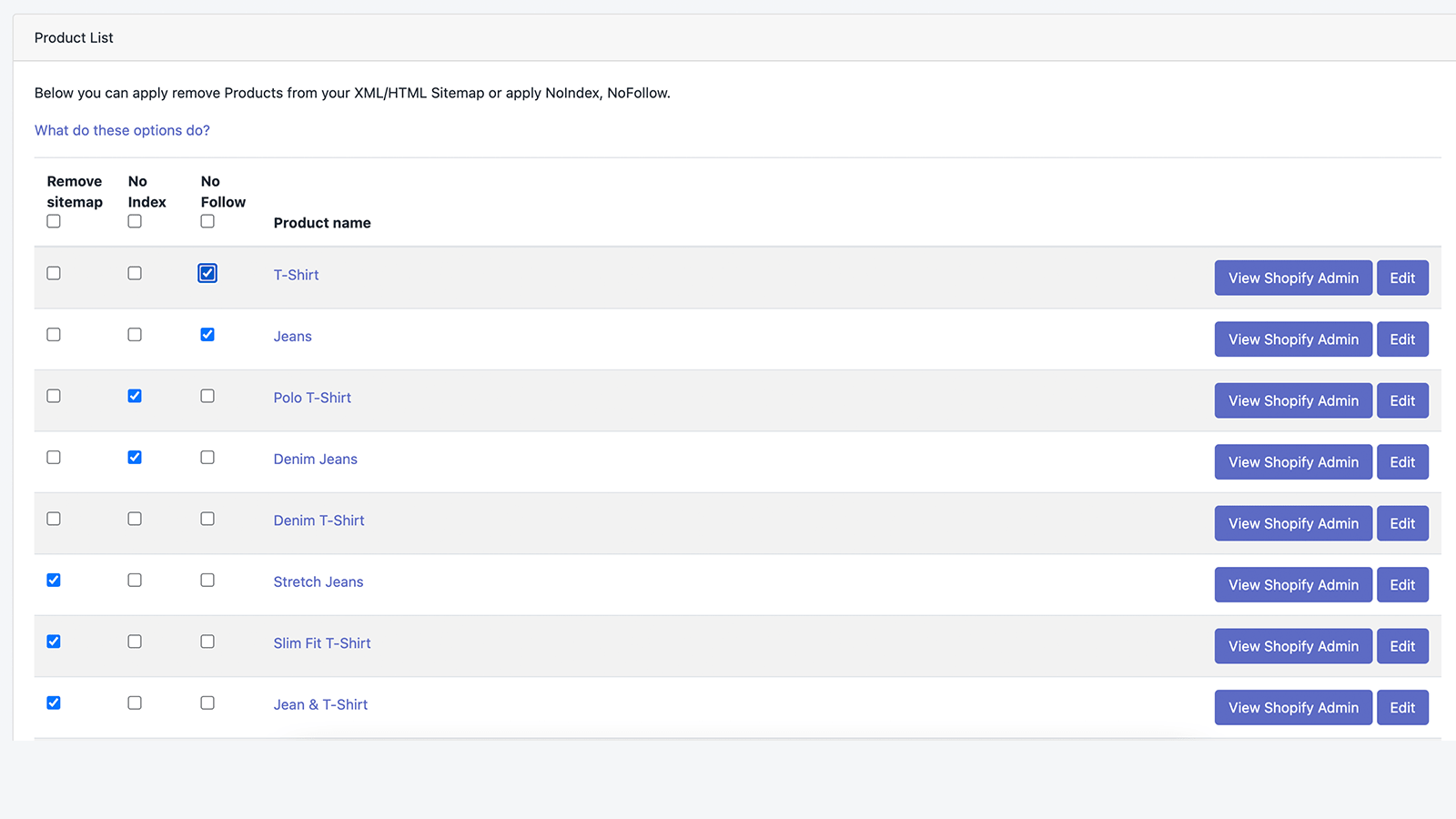
Task: Check the Remove sitemap header checkbox
Action: [x=54, y=221]
